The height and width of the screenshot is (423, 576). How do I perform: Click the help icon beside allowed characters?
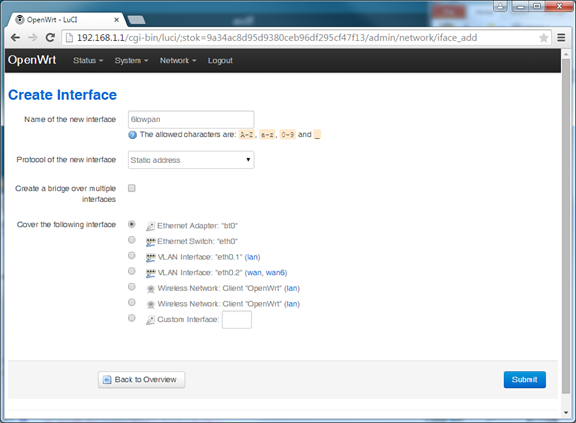(132, 135)
